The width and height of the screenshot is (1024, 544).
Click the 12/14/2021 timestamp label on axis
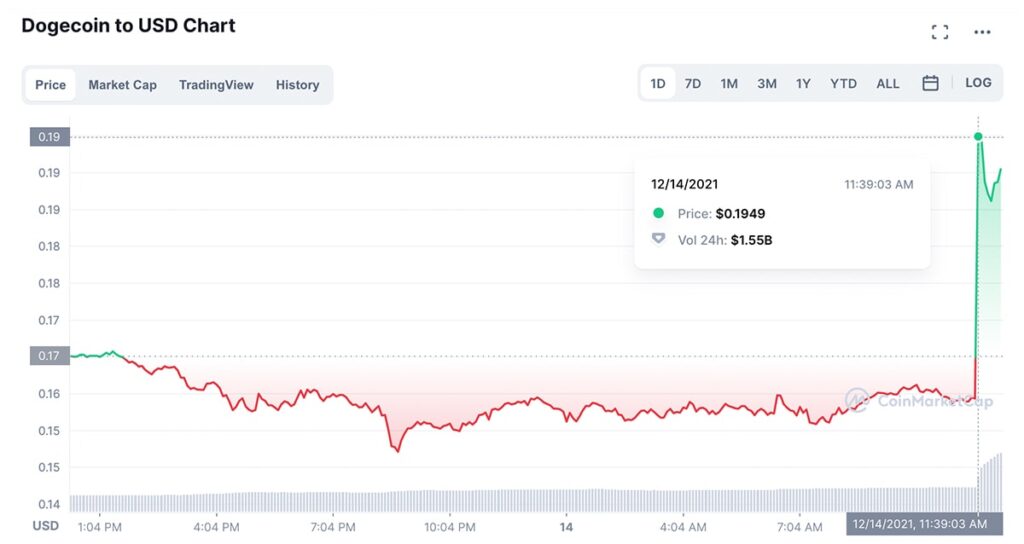919,524
